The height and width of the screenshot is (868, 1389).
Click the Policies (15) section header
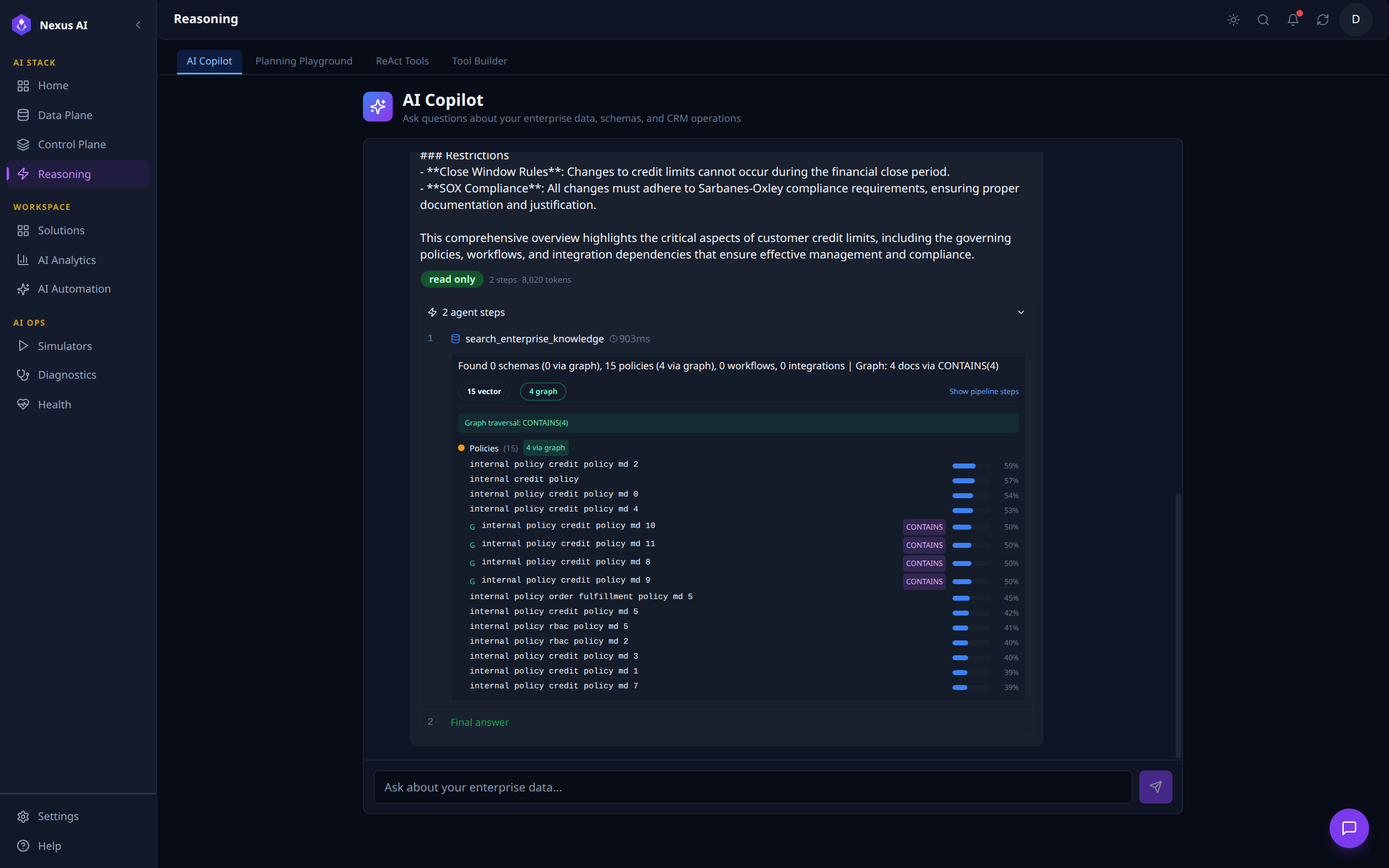[x=493, y=449]
